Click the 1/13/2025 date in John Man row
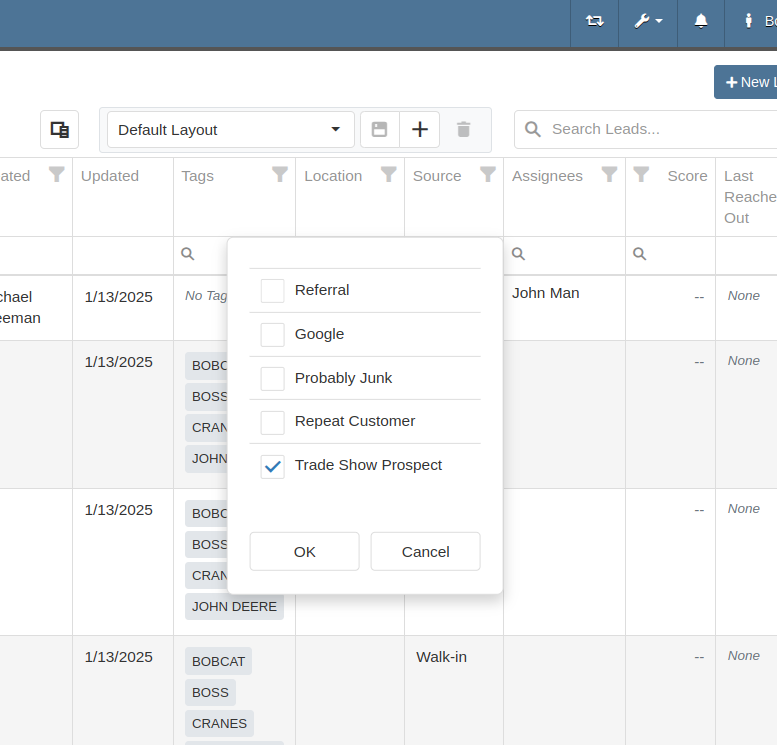777x745 pixels. click(x=118, y=297)
